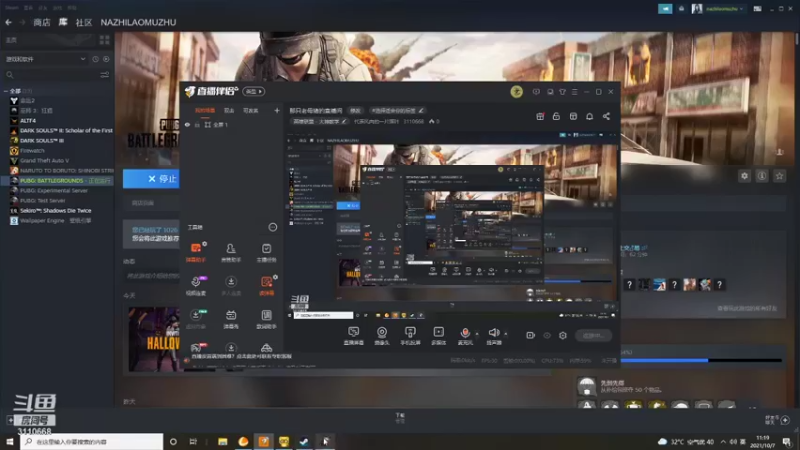Click the Windows taskbar search box
The height and width of the screenshot is (450, 800).
pos(92,441)
